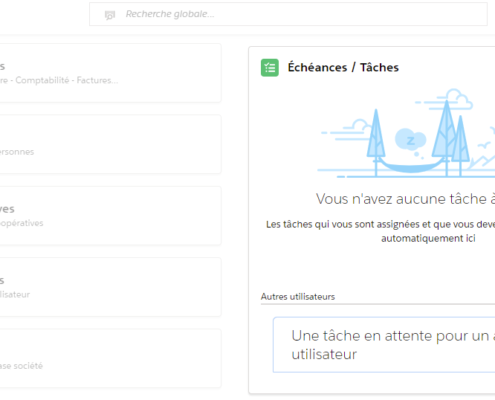Open the card with subtitle ending in 'ersonnes'
The width and height of the screenshot is (495, 400).
(110, 144)
